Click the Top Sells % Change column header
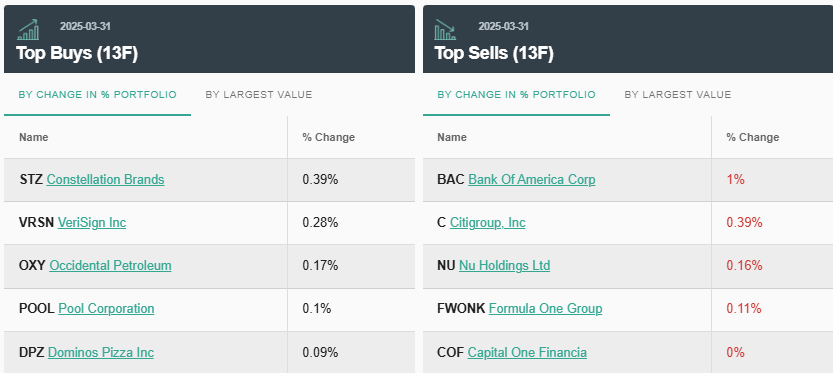833x373 pixels. pyautogui.click(x=753, y=137)
